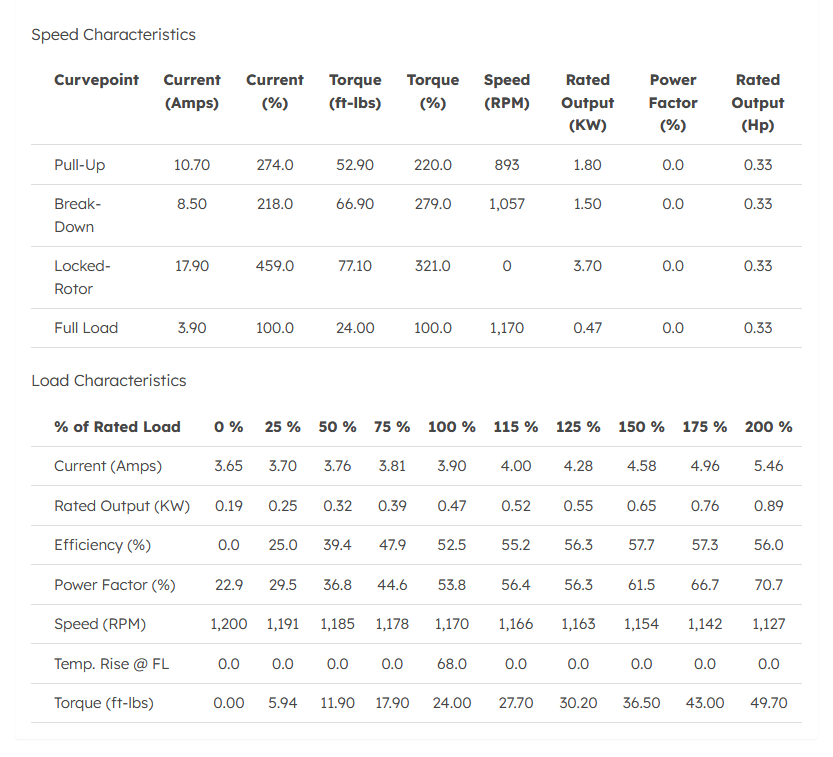Click the 200 % load column header
The image size is (833, 757).
[768, 427]
